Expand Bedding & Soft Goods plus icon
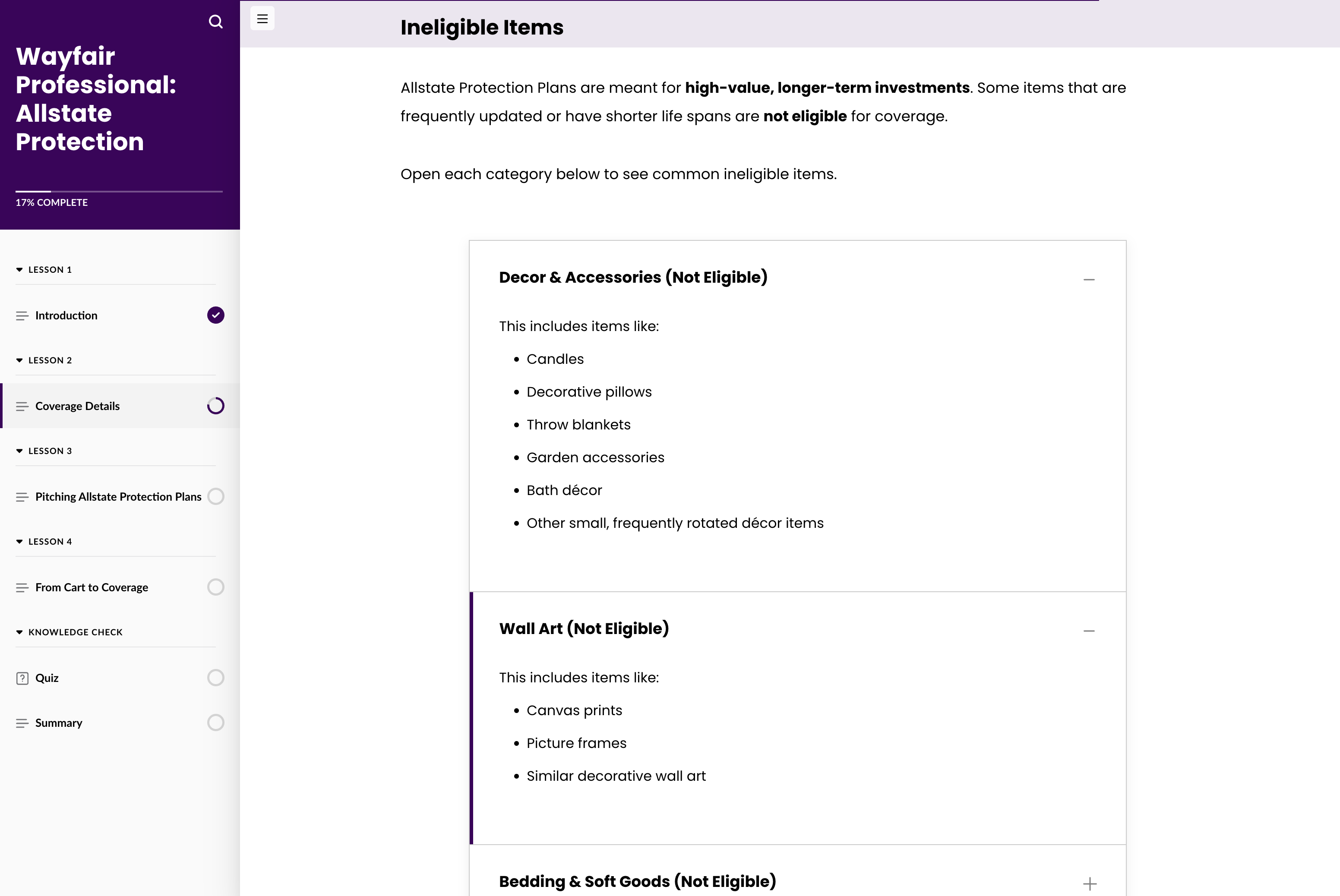Viewport: 1340px width, 896px height. point(1090,884)
